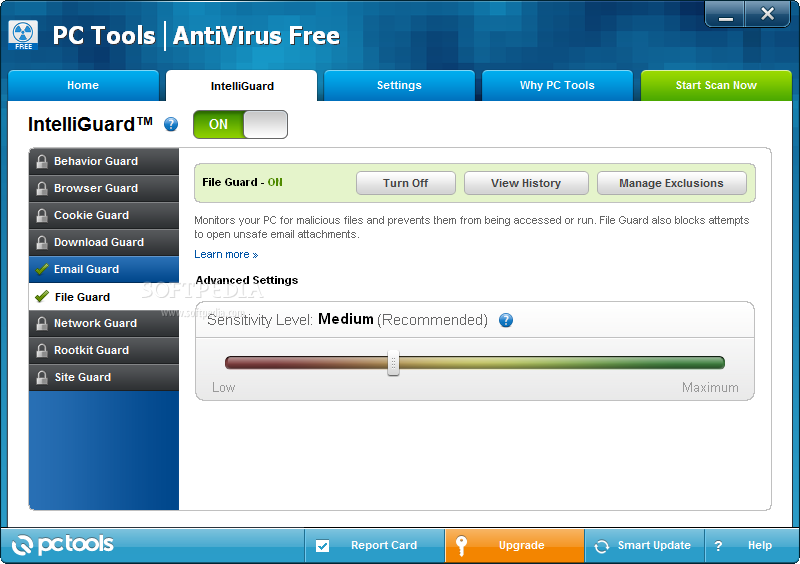Open the Settings tab

pyautogui.click(x=399, y=85)
